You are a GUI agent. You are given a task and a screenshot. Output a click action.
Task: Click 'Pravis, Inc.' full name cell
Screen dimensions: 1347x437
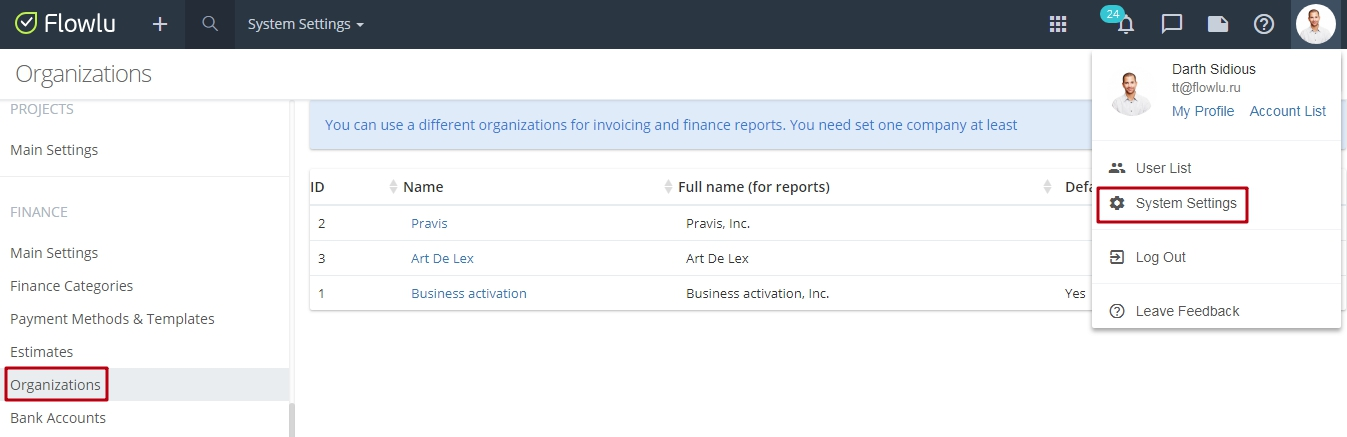[x=718, y=223]
